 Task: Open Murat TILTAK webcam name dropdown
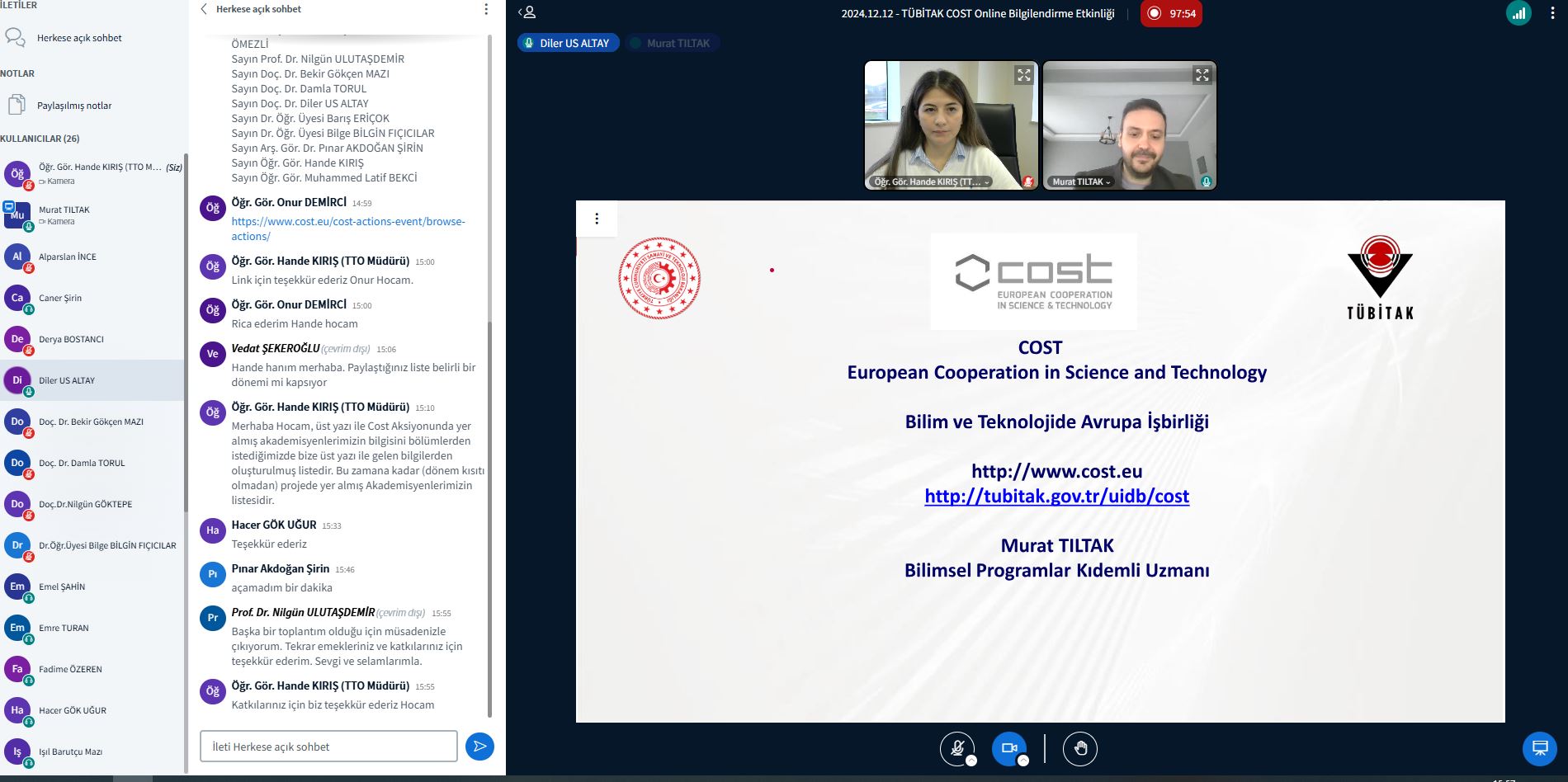[x=1081, y=181]
